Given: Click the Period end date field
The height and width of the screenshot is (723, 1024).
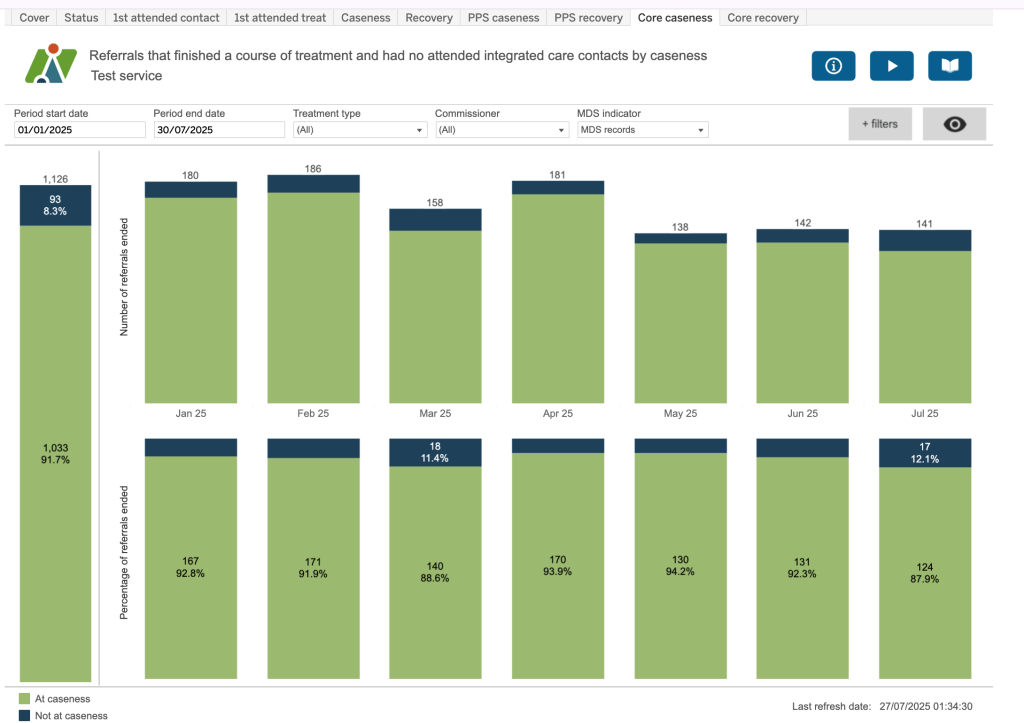Looking at the screenshot, I should click(x=219, y=130).
